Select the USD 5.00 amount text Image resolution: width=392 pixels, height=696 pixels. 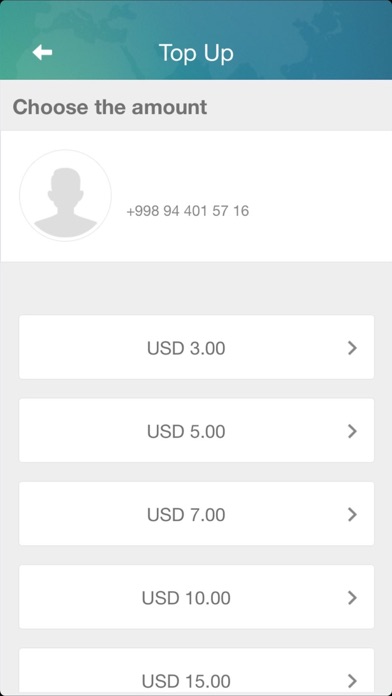186,431
